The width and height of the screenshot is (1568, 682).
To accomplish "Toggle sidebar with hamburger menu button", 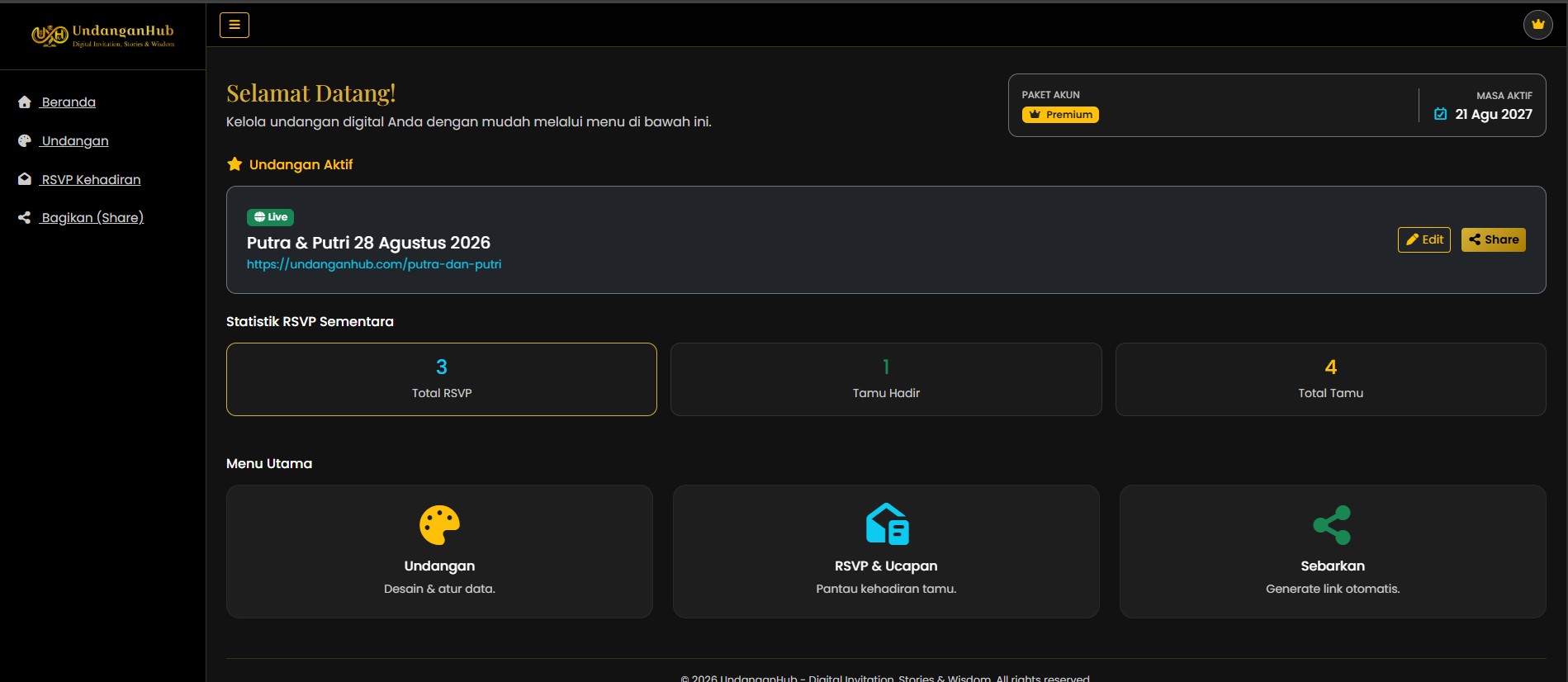I will pyautogui.click(x=234, y=25).
